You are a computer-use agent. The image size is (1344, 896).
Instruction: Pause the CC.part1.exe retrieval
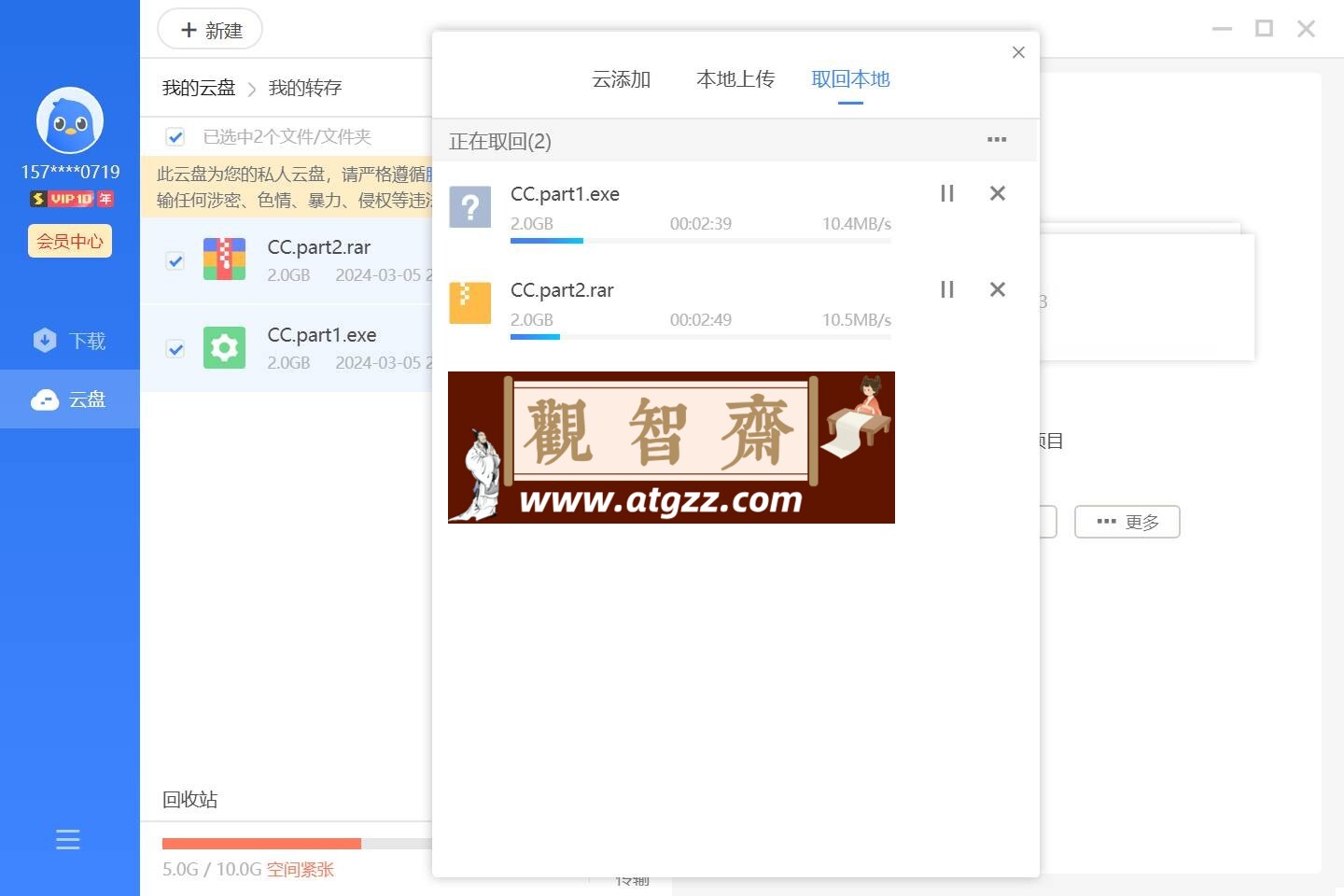coord(946,193)
